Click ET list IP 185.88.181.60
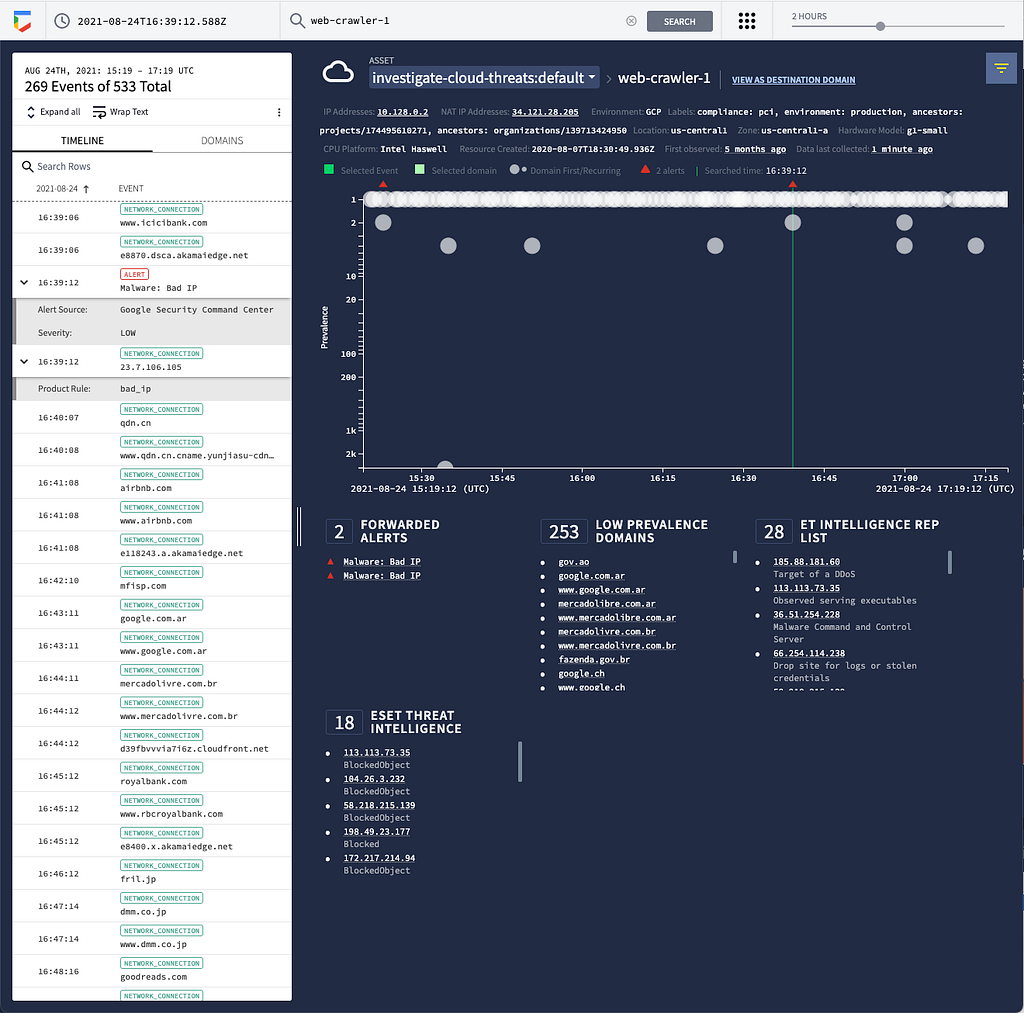1024x1013 pixels. (x=807, y=562)
